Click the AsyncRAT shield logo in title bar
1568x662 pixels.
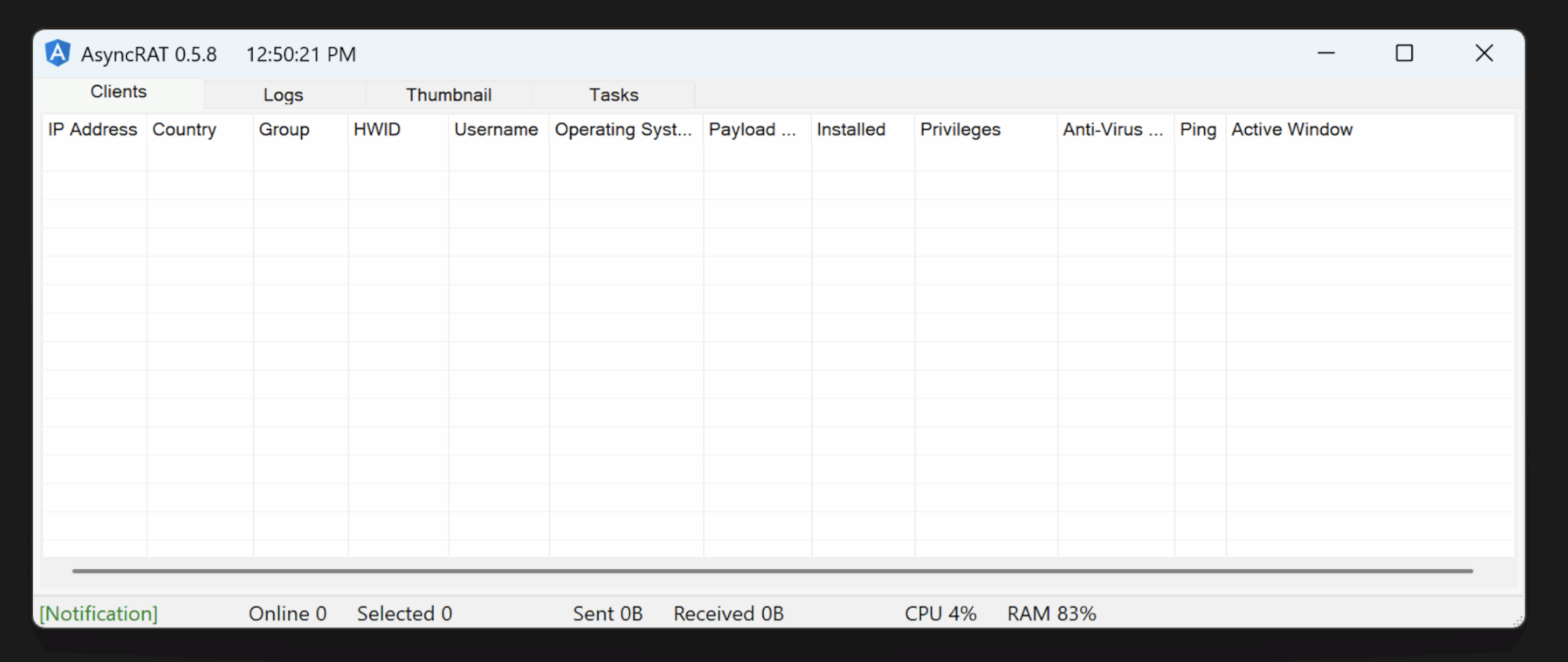(x=58, y=53)
